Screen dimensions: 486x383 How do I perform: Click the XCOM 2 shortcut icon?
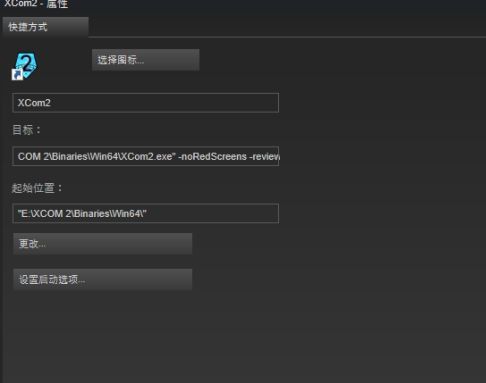click(24, 66)
